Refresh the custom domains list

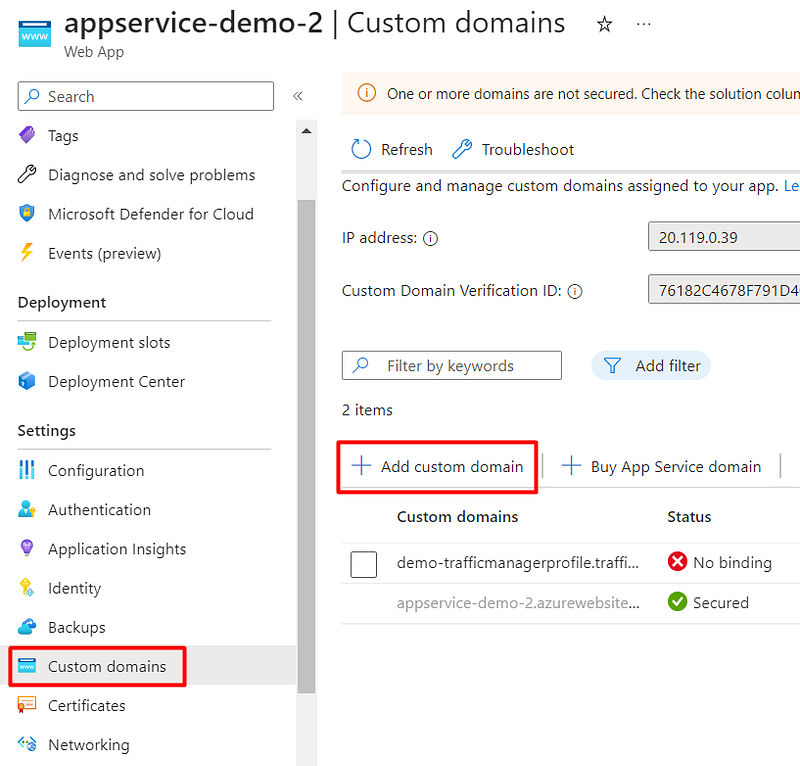[407, 150]
